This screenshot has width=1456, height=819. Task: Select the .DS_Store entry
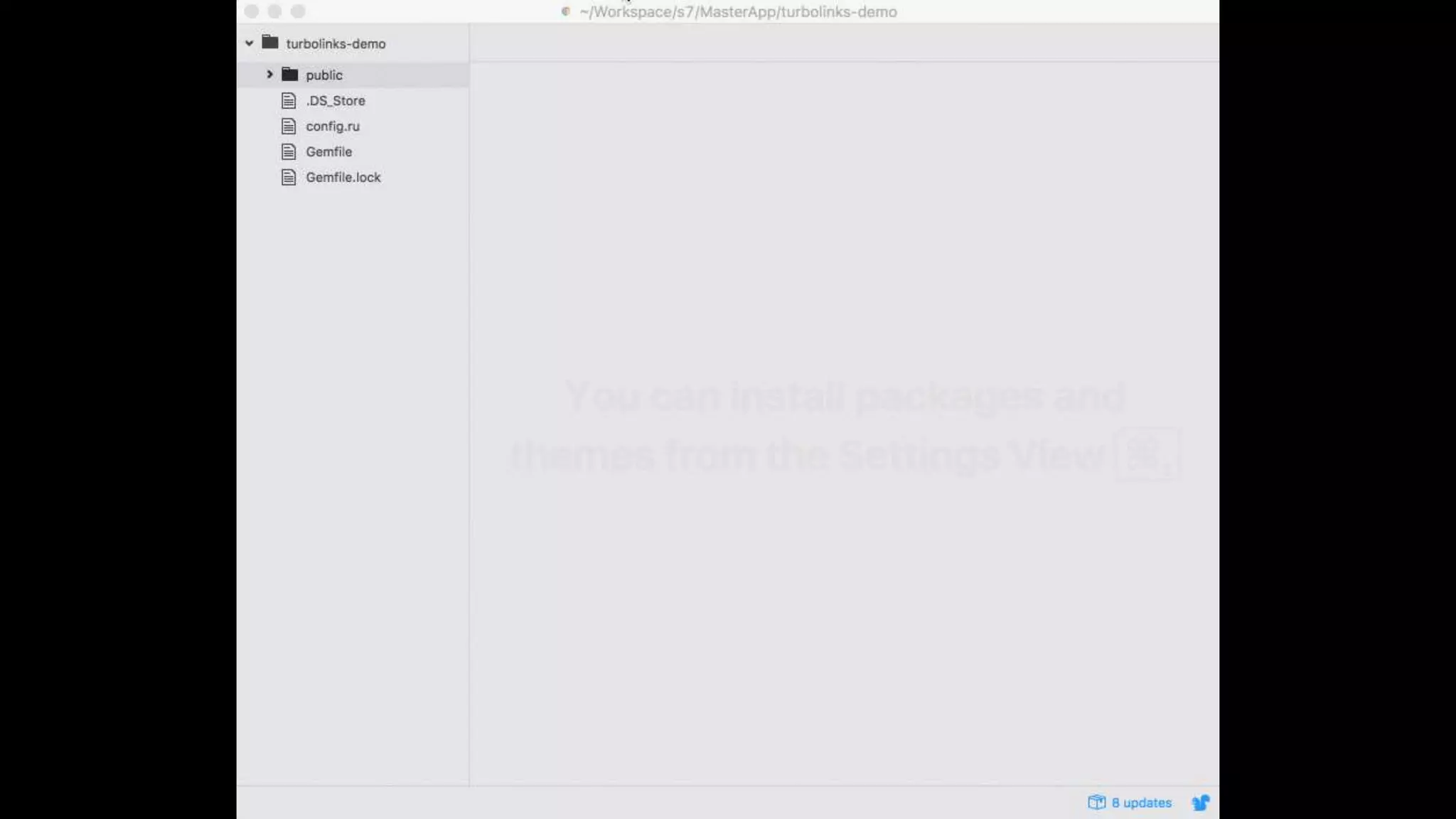click(x=336, y=101)
